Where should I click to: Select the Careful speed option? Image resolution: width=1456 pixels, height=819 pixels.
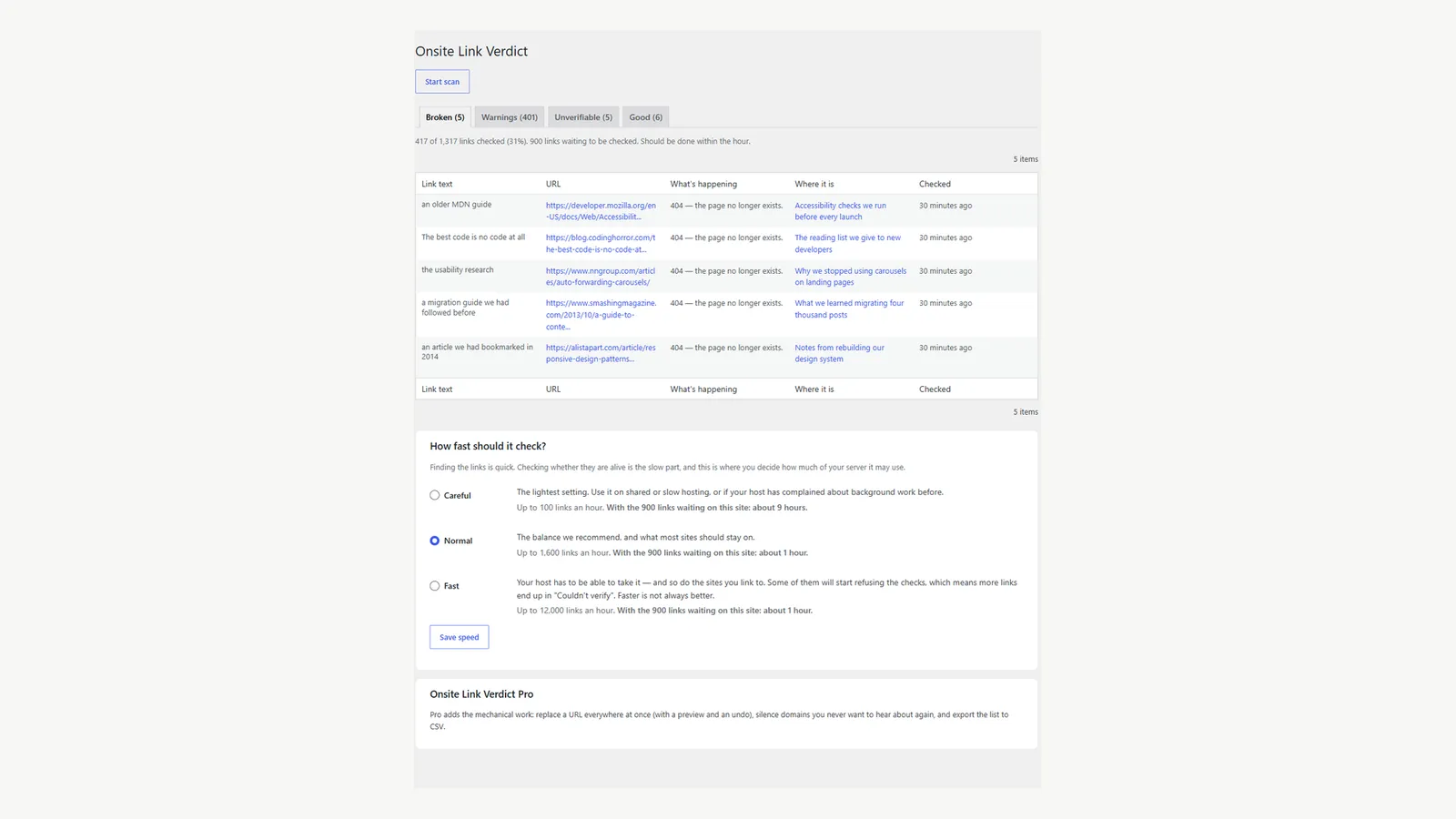(x=435, y=496)
